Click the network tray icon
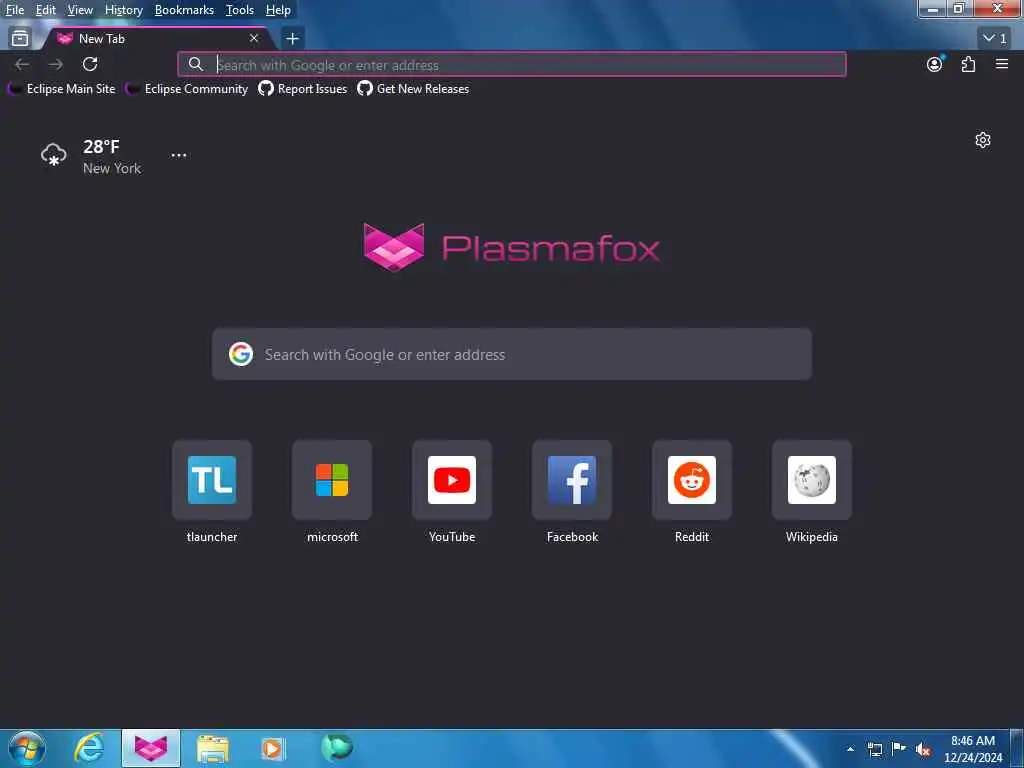 [875, 749]
